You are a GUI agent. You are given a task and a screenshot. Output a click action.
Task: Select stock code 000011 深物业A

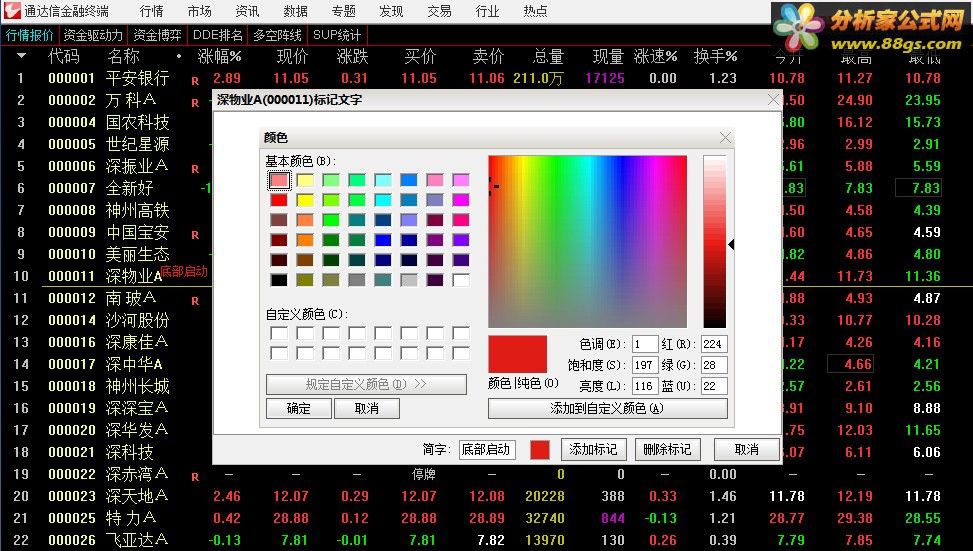click(104, 276)
